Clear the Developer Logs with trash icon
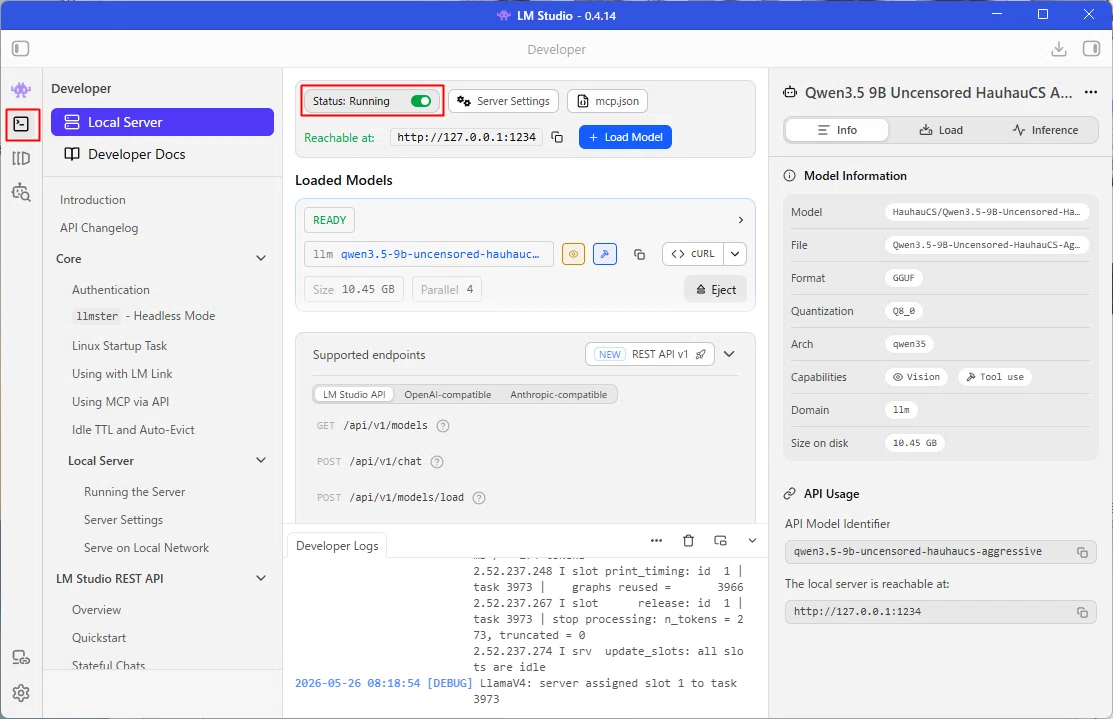Viewport: 1113px width, 719px height. [689, 541]
